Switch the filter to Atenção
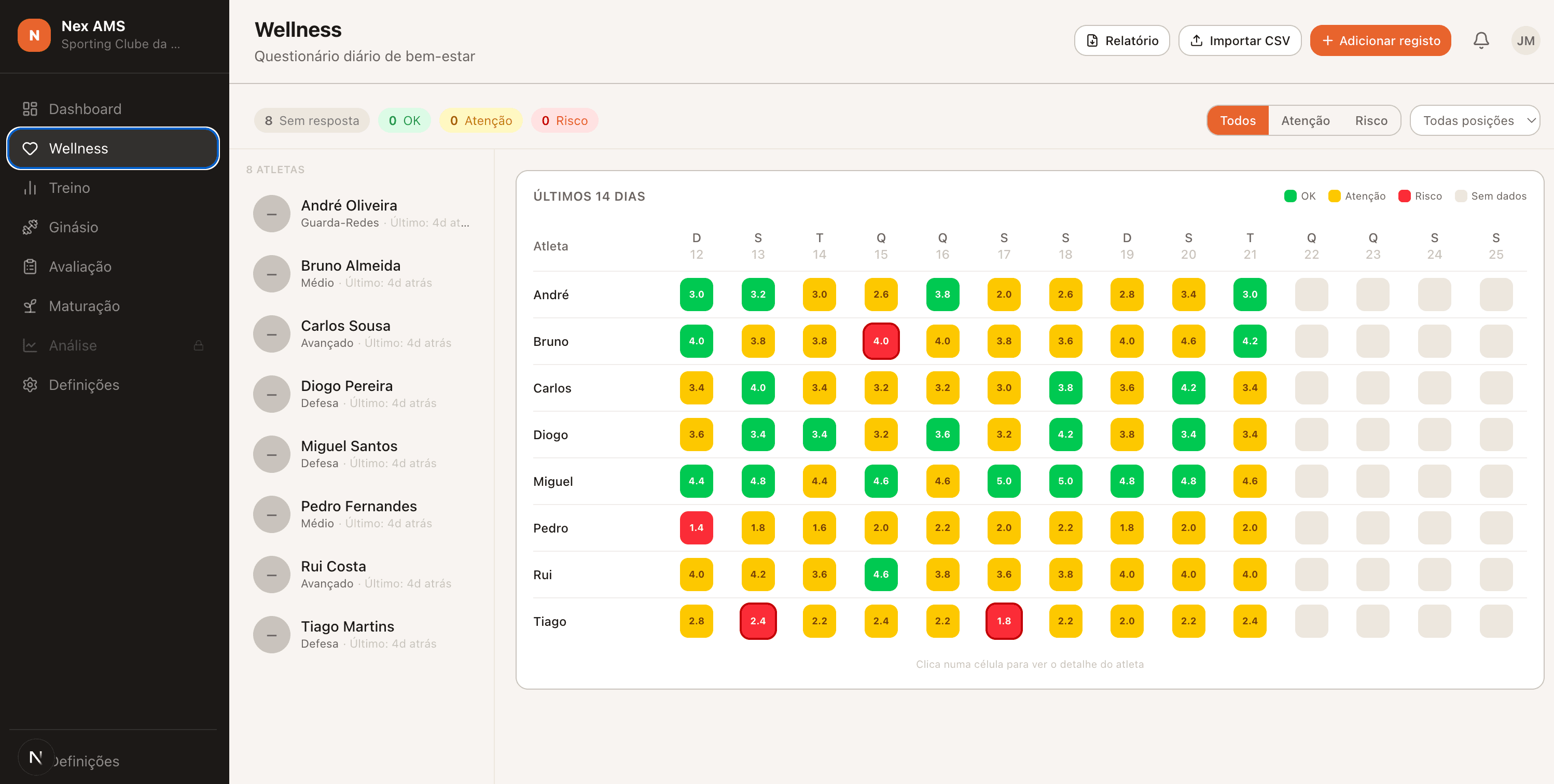Screen dimensions: 1554x784 tap(1306, 120)
